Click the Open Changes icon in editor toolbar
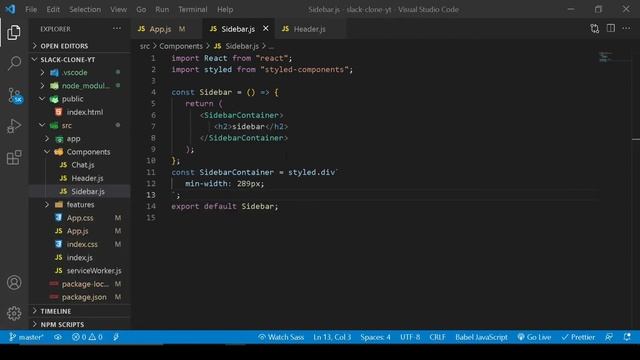The width and height of the screenshot is (640, 360). pyautogui.click(x=595, y=29)
